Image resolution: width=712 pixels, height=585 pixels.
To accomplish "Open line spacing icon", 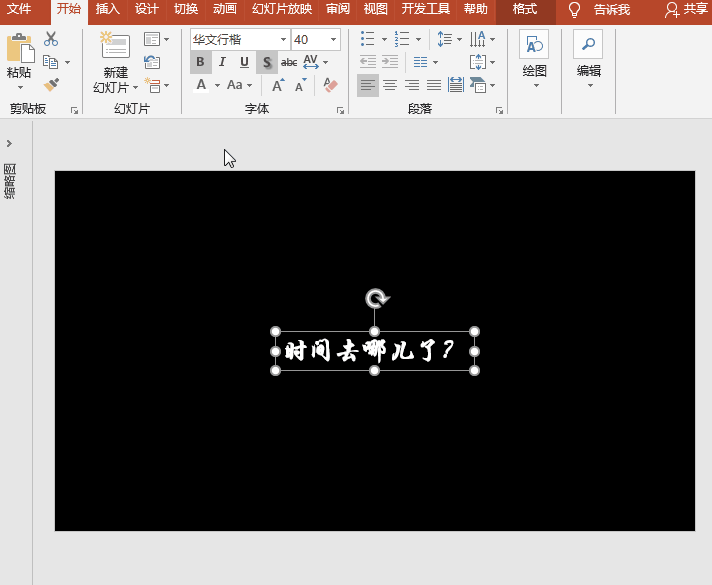I will pos(445,39).
